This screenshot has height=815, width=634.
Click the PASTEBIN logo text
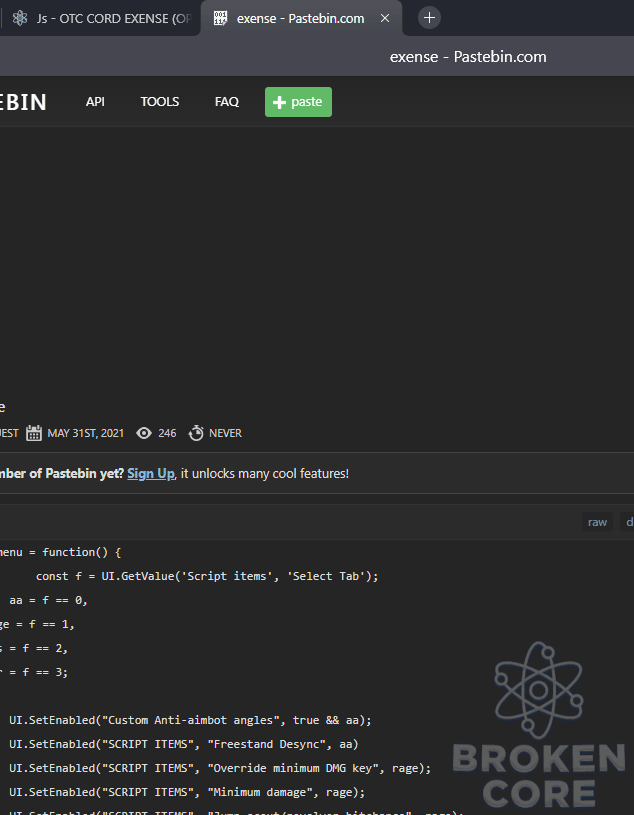pyautogui.click(x=23, y=102)
